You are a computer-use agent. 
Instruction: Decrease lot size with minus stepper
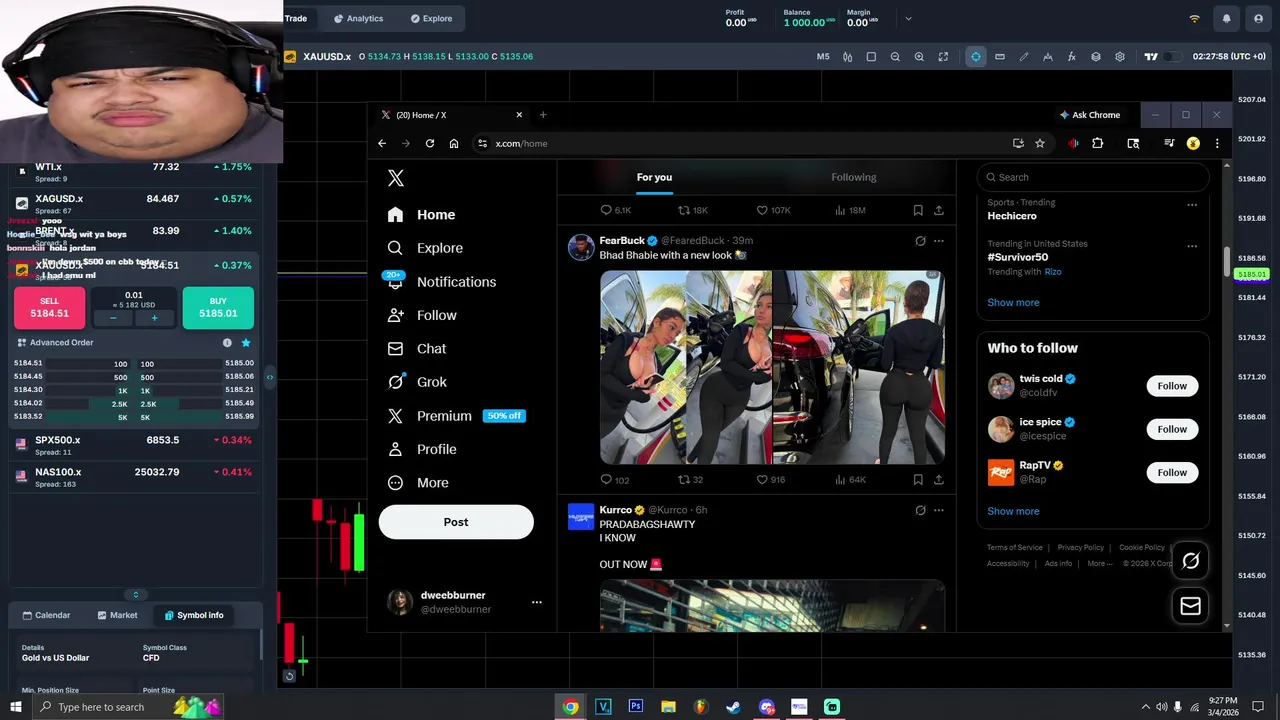point(113,318)
